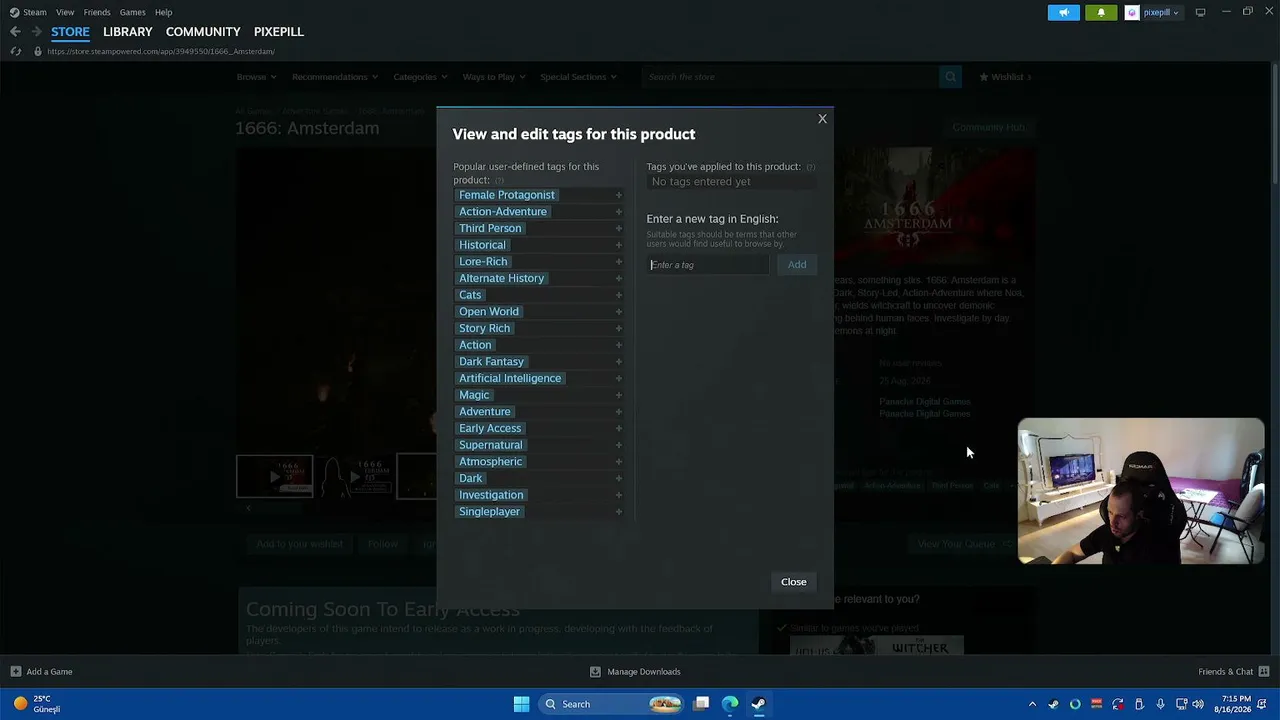
Task: Click the store page URL address
Action: point(161,51)
